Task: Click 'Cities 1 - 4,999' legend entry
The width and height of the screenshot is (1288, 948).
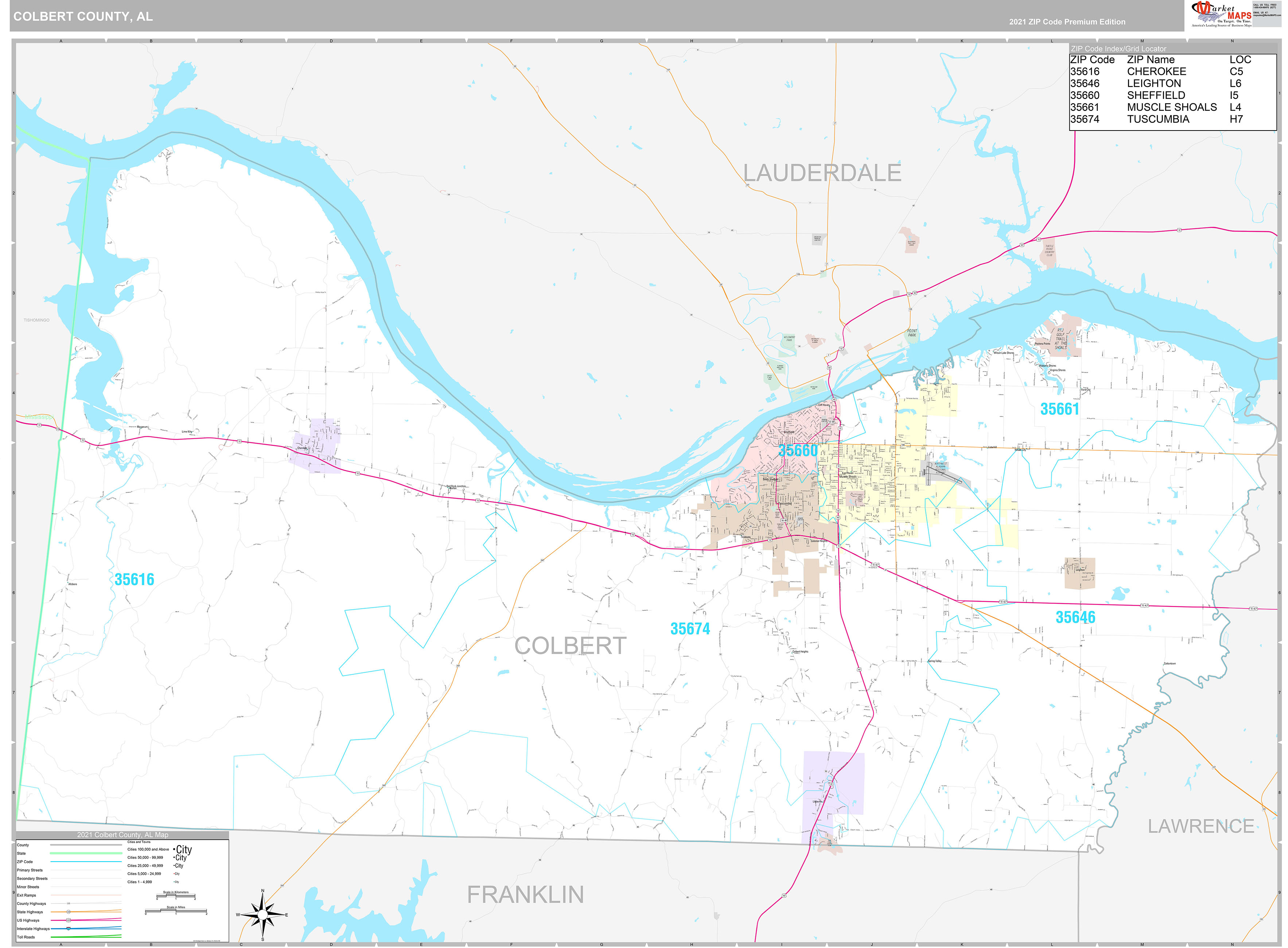Action: click(139, 882)
